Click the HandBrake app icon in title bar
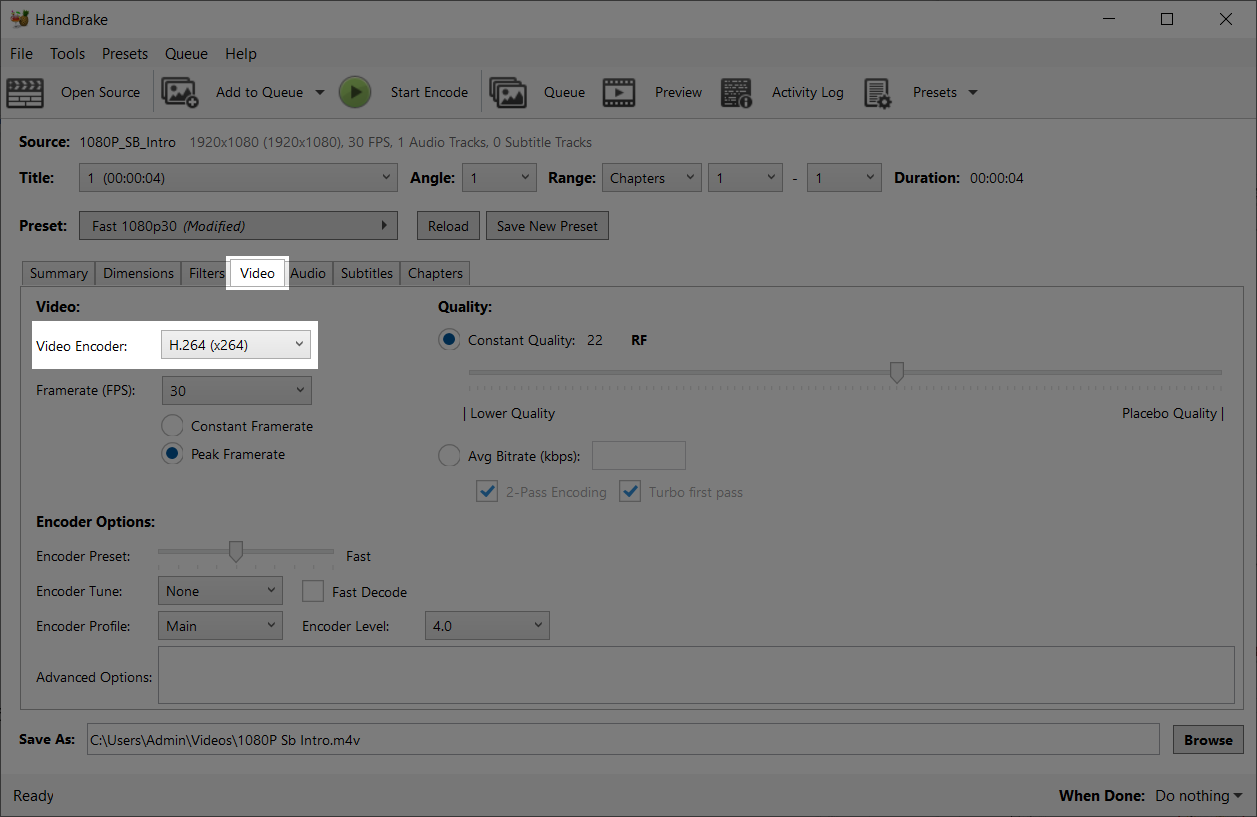This screenshot has height=817, width=1257. (x=18, y=19)
